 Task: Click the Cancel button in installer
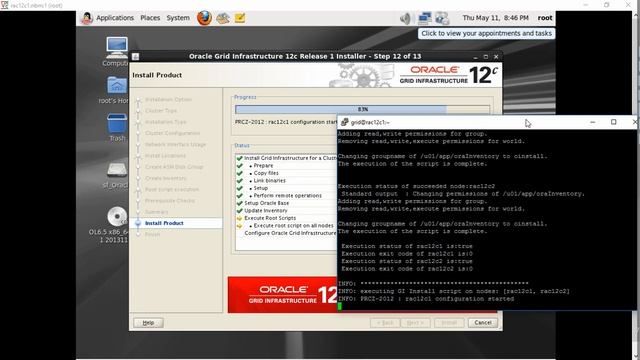(483, 322)
